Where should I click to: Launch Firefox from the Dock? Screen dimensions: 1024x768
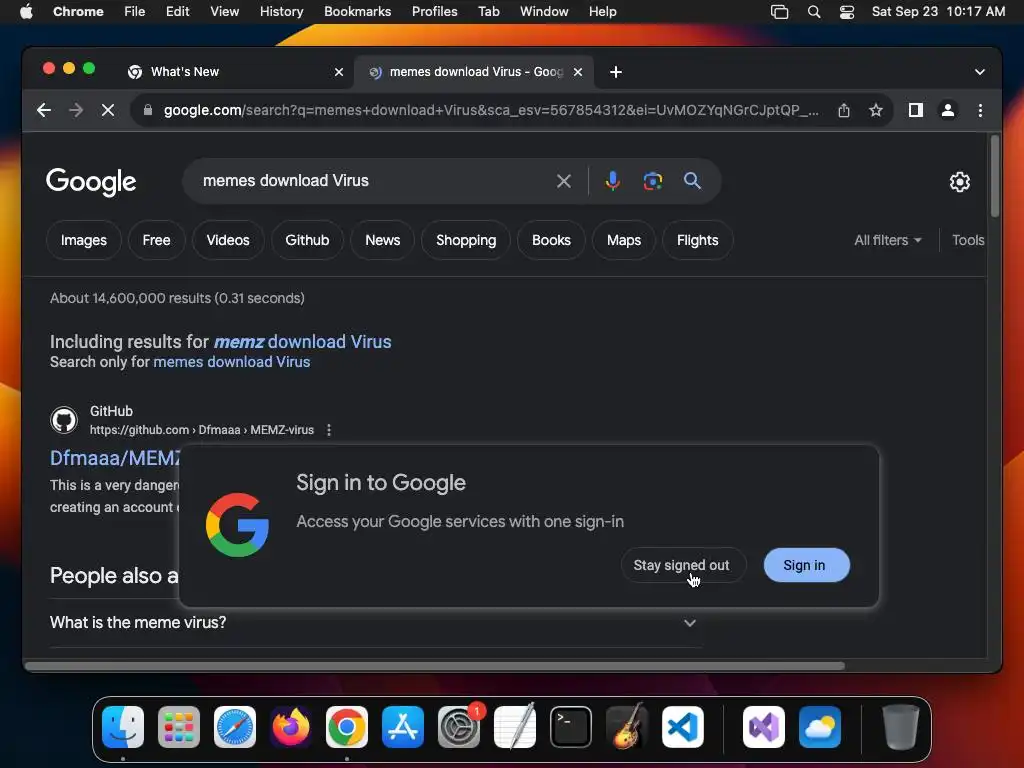(291, 727)
